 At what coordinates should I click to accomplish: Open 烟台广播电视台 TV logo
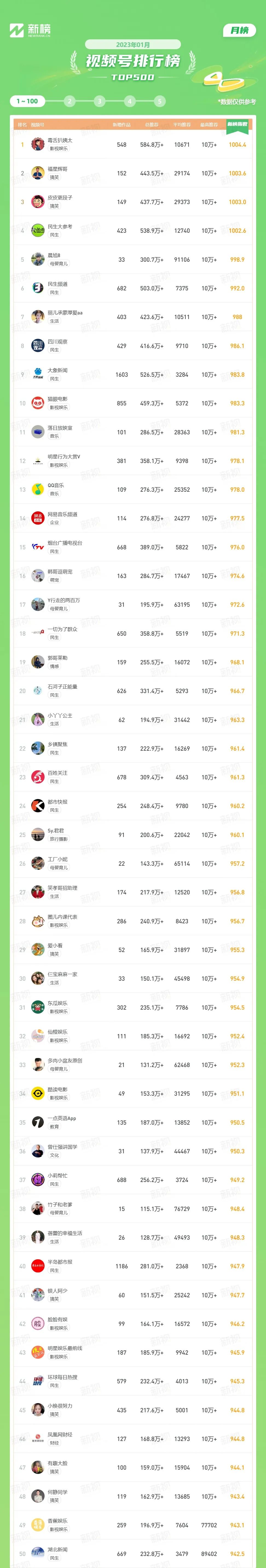click(38, 547)
